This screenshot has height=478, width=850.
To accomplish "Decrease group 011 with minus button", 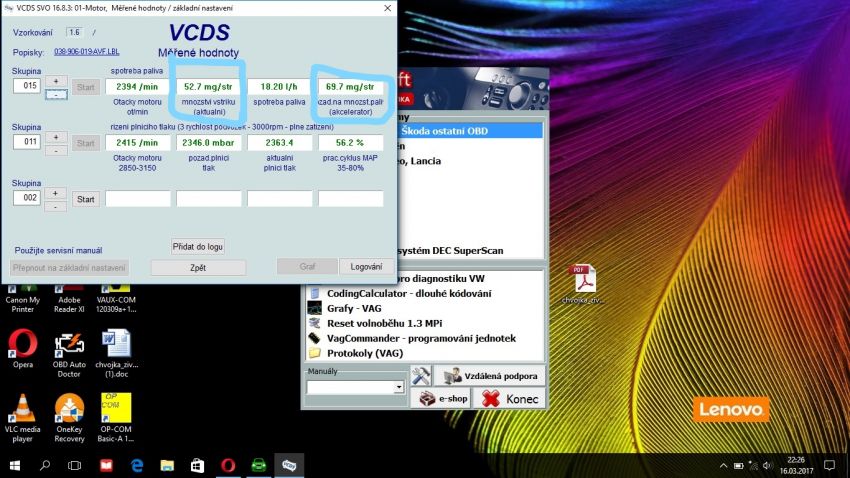I will tap(56, 150).
